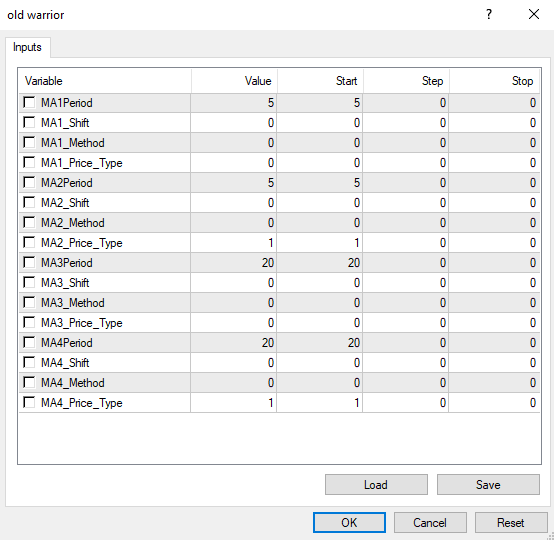Close the old warrior dialog
Screen dimensions: 554x540
click(x=534, y=14)
